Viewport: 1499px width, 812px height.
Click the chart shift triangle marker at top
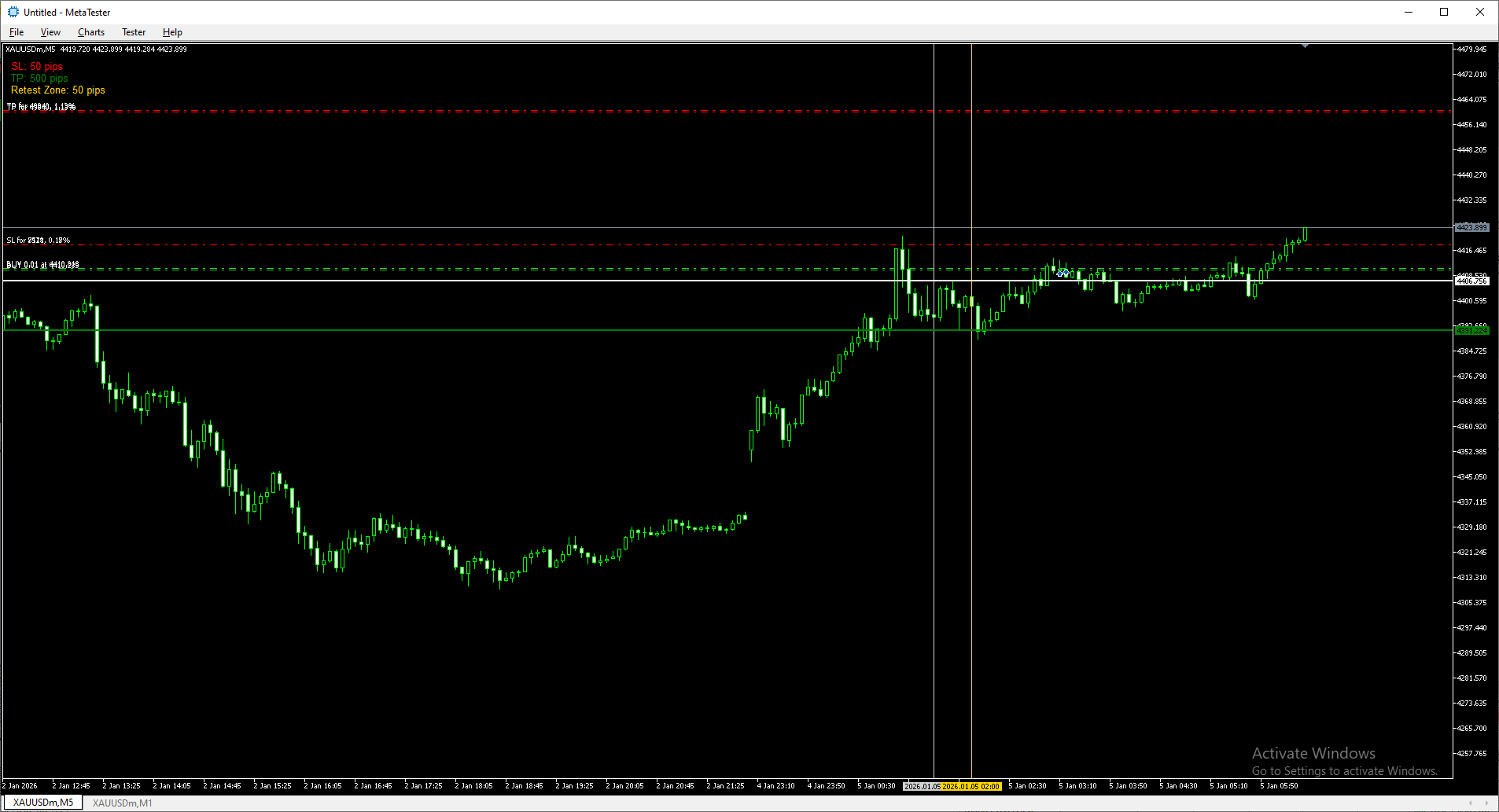pos(1305,46)
